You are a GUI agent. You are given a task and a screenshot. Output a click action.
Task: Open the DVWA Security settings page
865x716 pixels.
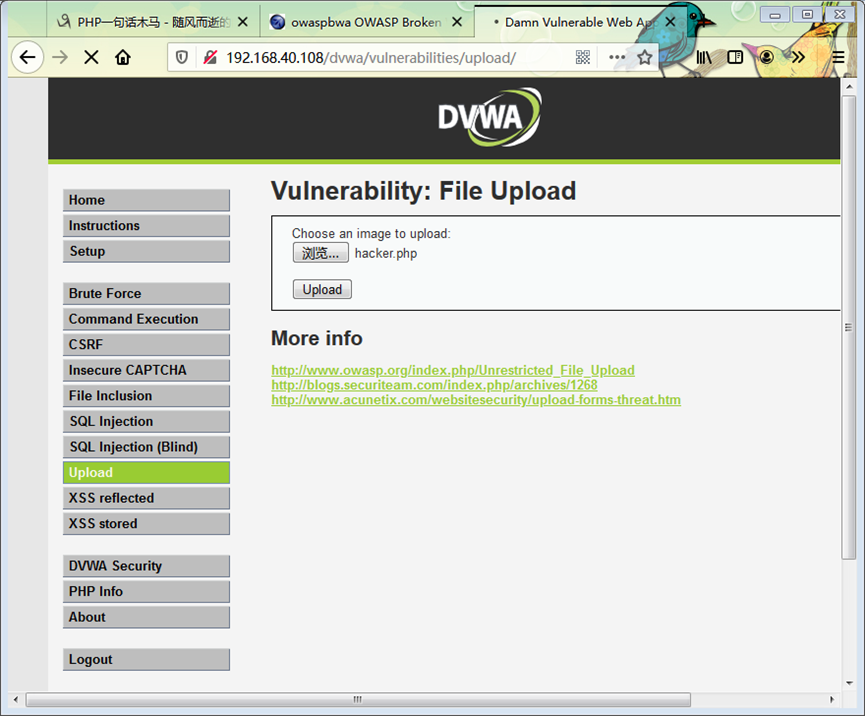coord(146,566)
